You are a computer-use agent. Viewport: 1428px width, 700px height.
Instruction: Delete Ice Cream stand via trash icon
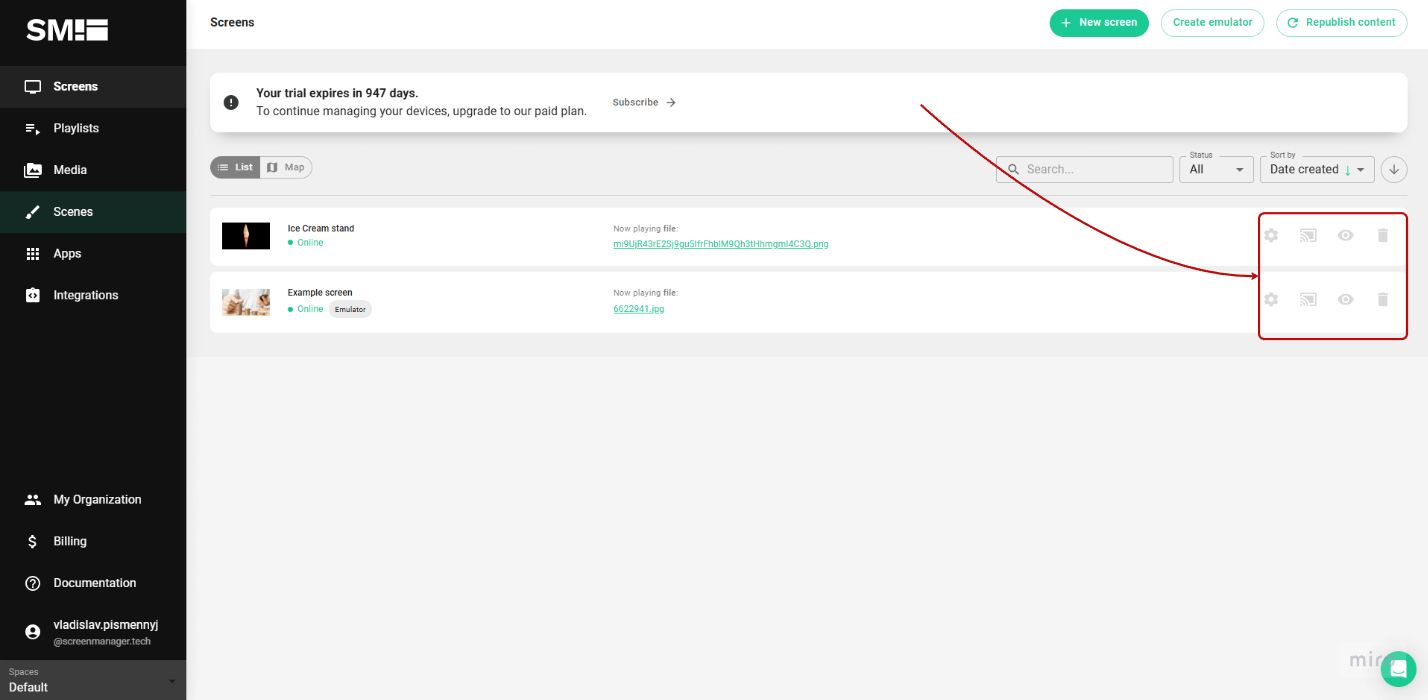pos(1383,236)
